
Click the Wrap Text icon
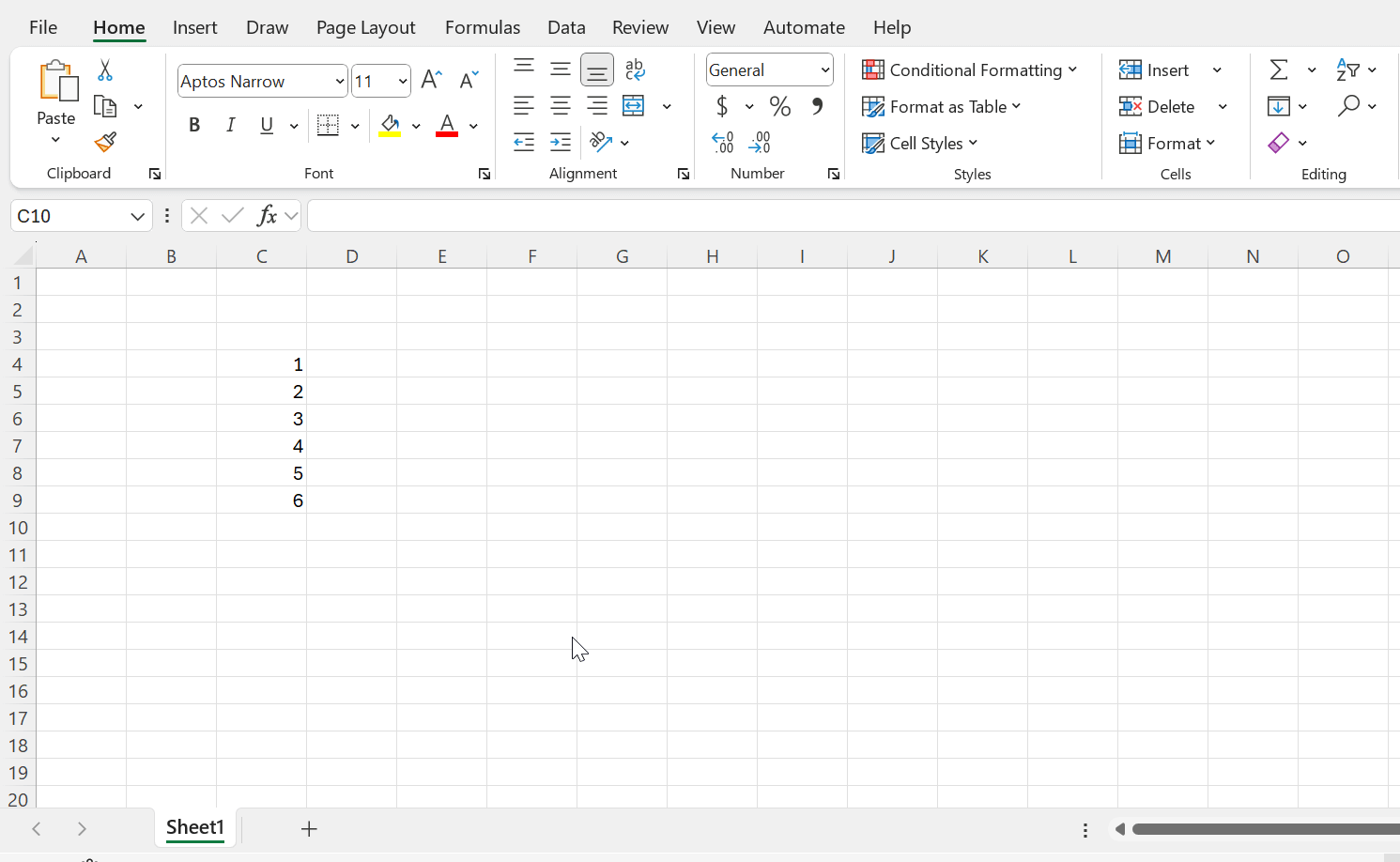635,69
